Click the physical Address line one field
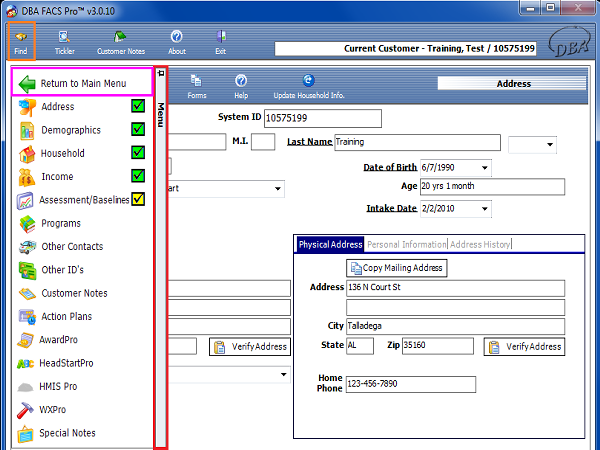This screenshot has height=450, width=600. pyautogui.click(x=455, y=288)
